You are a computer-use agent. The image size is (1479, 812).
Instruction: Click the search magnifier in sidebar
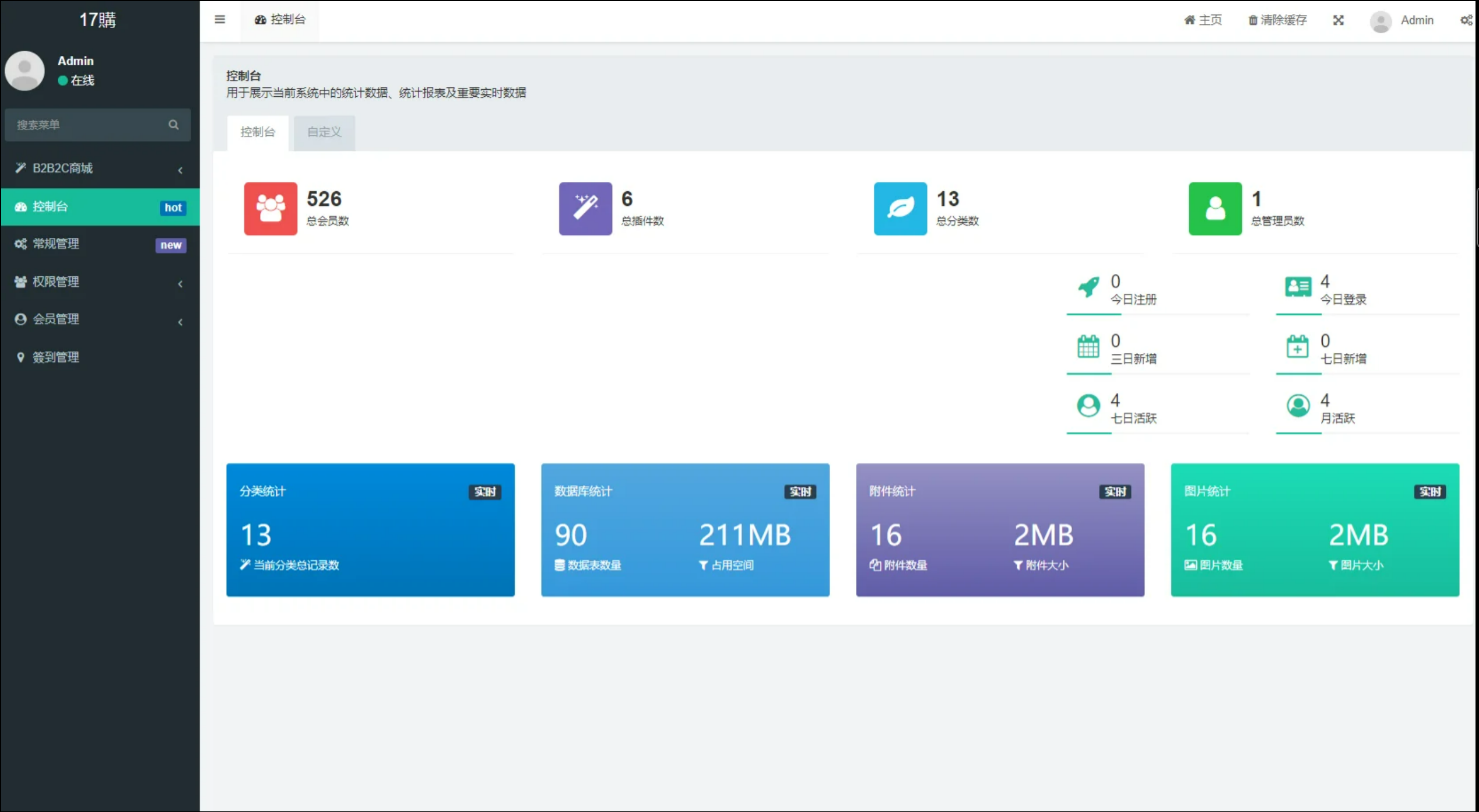[x=173, y=125]
